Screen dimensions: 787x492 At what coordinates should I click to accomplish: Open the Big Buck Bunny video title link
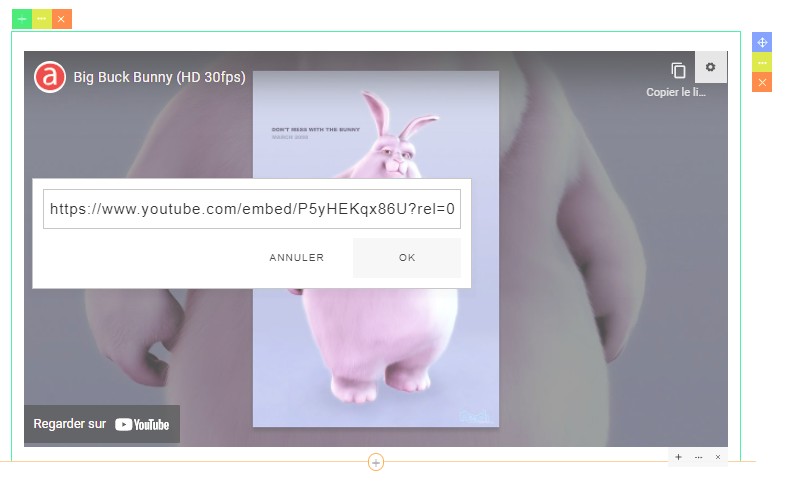(x=159, y=77)
